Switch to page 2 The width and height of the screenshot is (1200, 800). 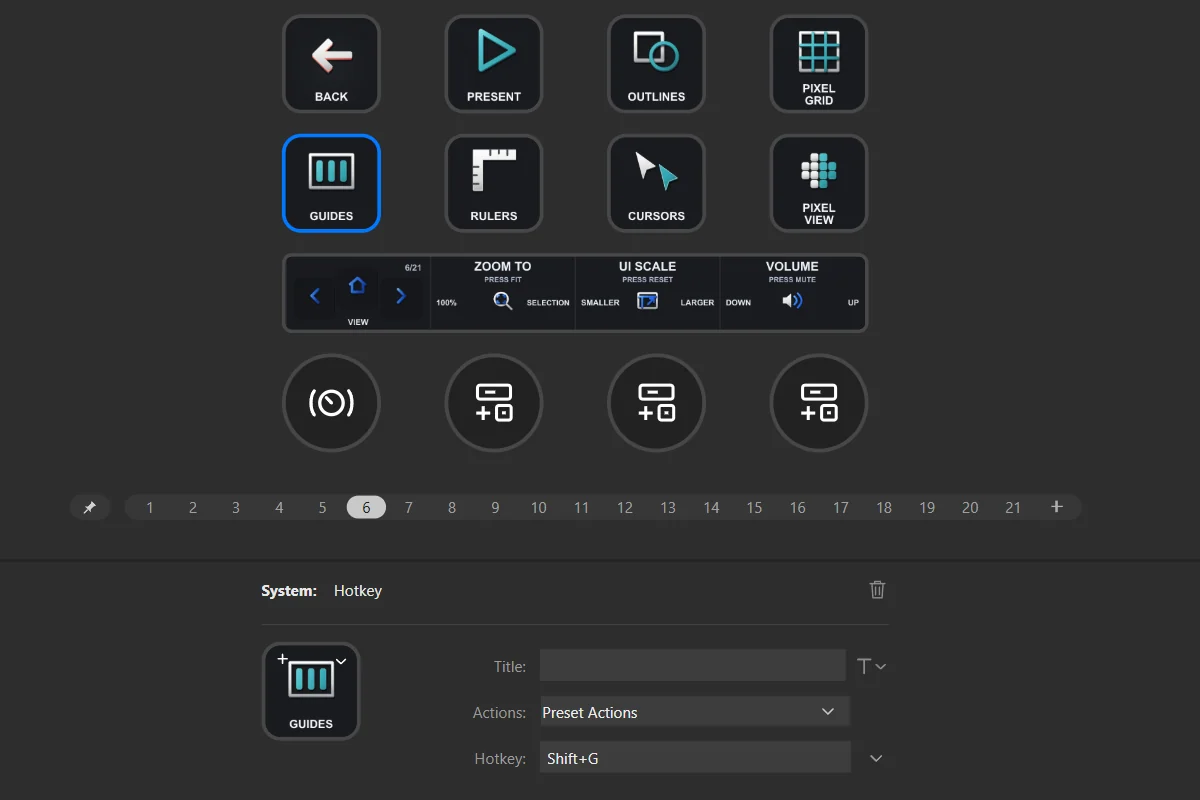[193, 508]
